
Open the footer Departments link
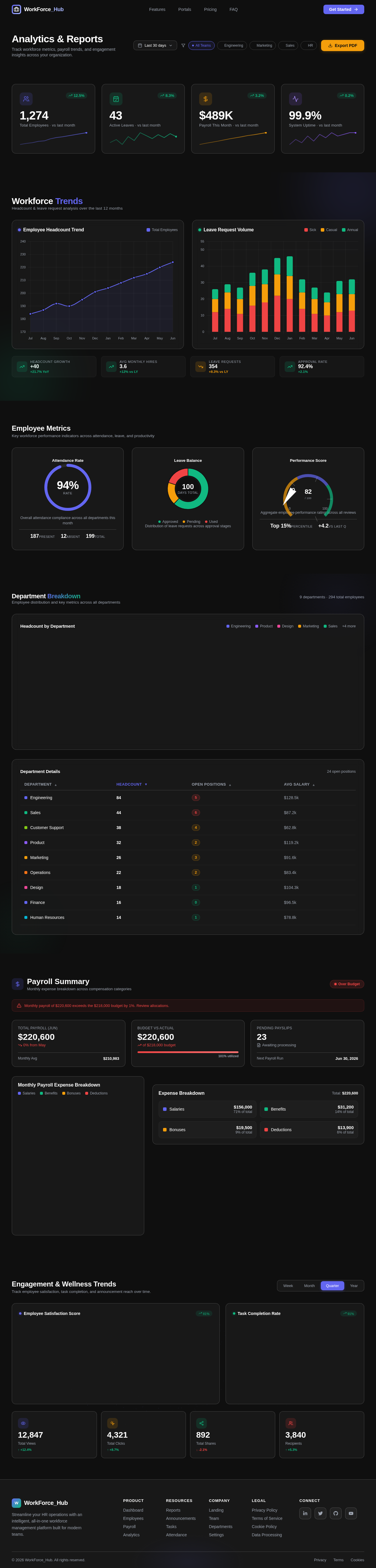pos(221,1527)
